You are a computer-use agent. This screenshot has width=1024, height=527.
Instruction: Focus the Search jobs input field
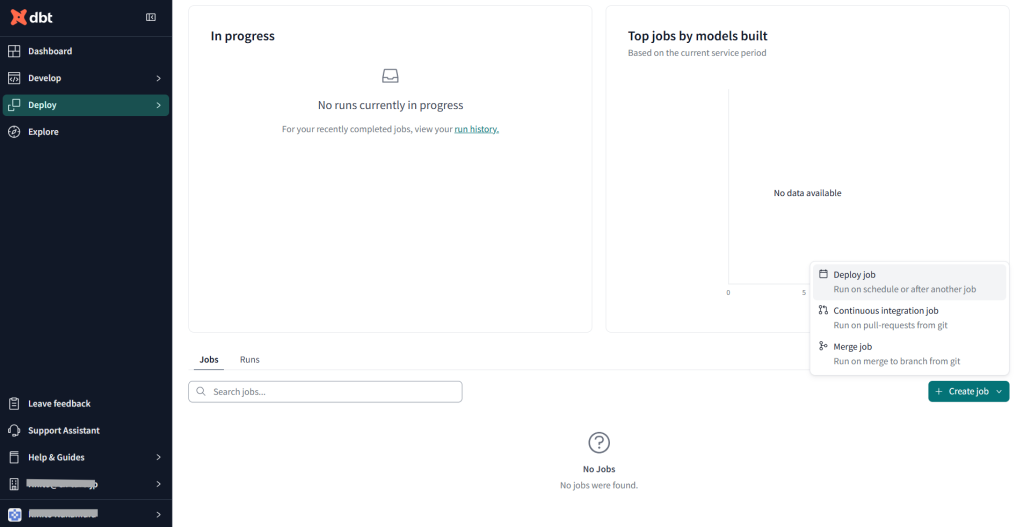(x=325, y=392)
